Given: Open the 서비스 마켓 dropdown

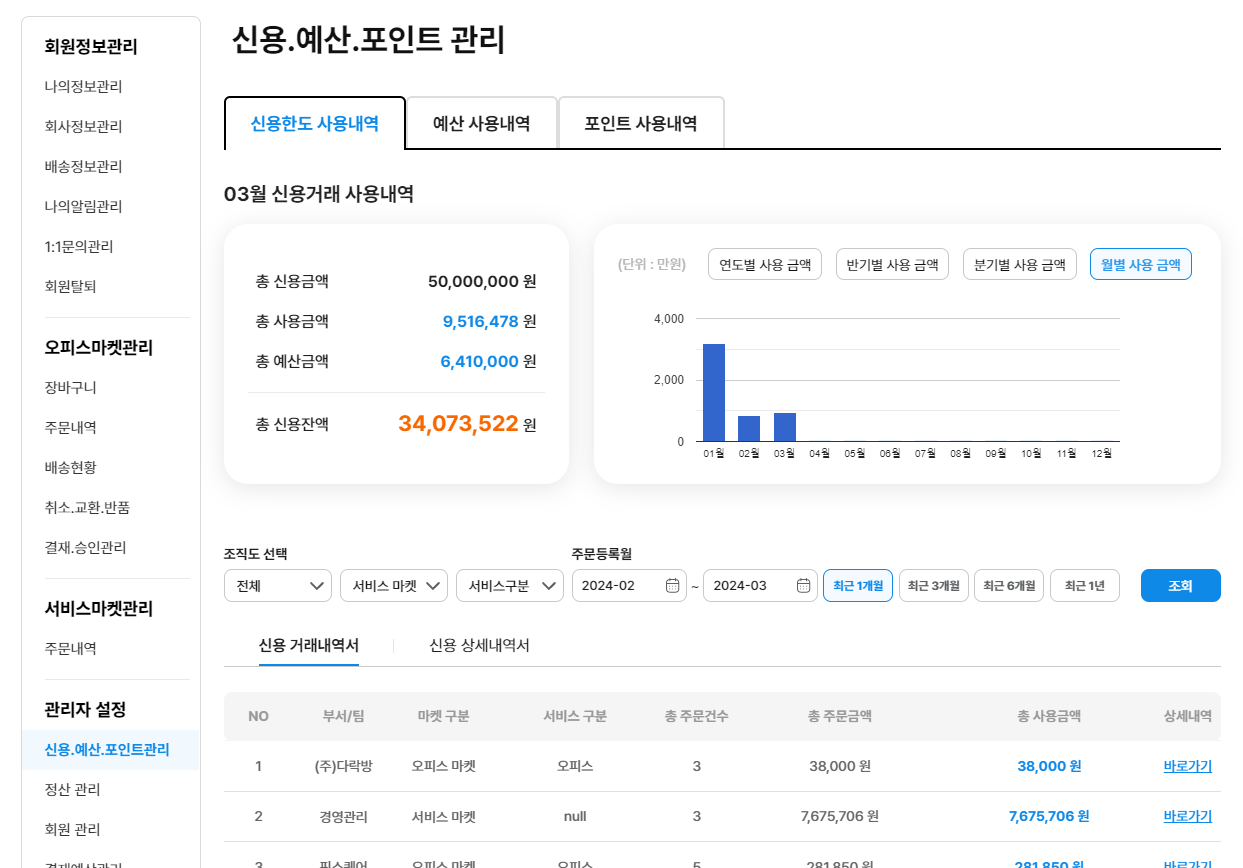Looking at the screenshot, I should [x=393, y=586].
